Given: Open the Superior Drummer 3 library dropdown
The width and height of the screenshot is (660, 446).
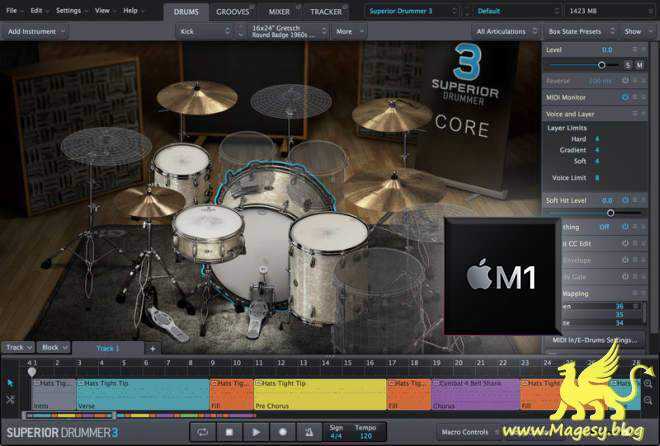Looking at the screenshot, I should coord(412,11).
